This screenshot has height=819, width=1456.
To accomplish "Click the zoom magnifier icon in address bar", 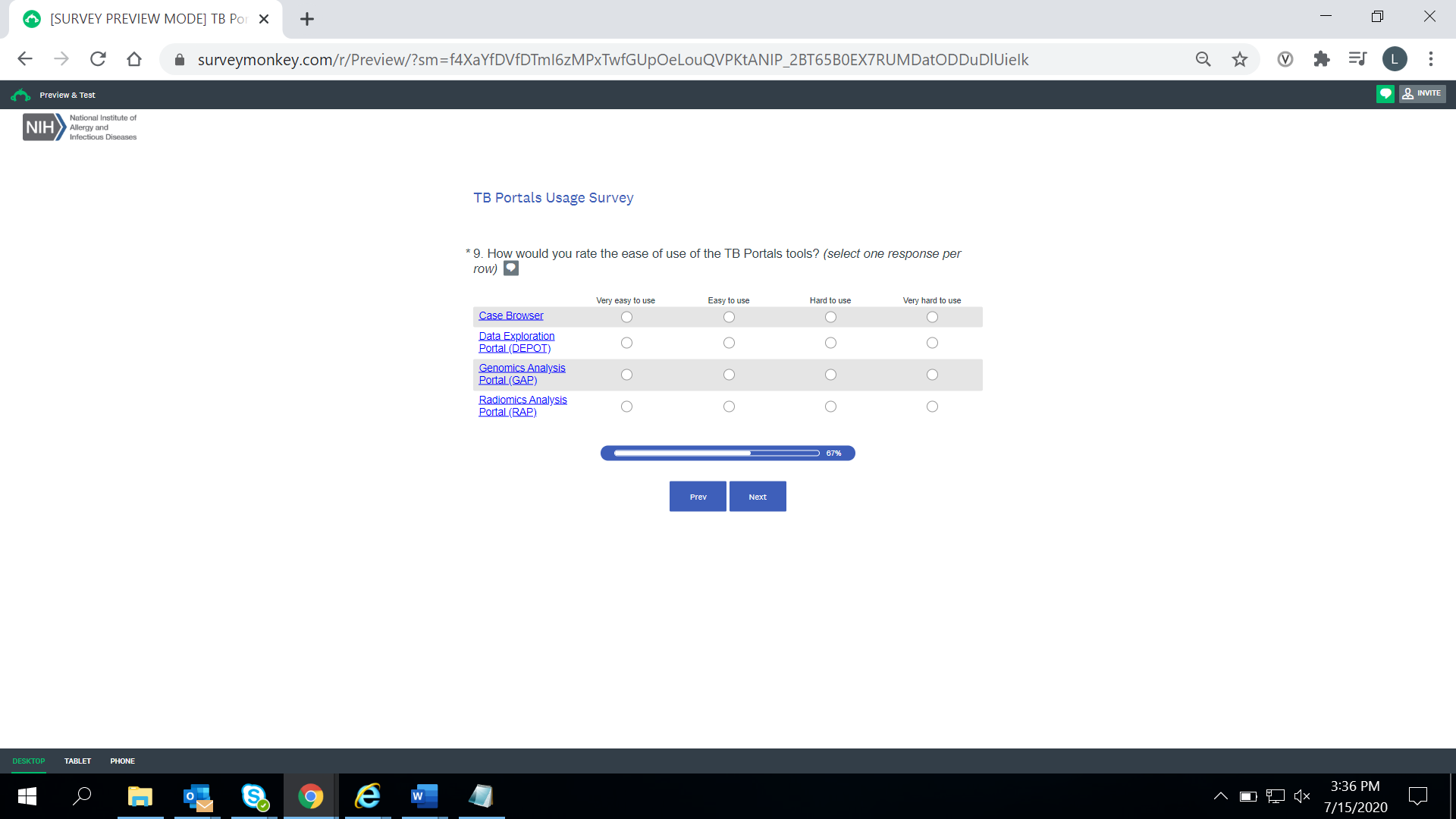I will click(x=1203, y=59).
